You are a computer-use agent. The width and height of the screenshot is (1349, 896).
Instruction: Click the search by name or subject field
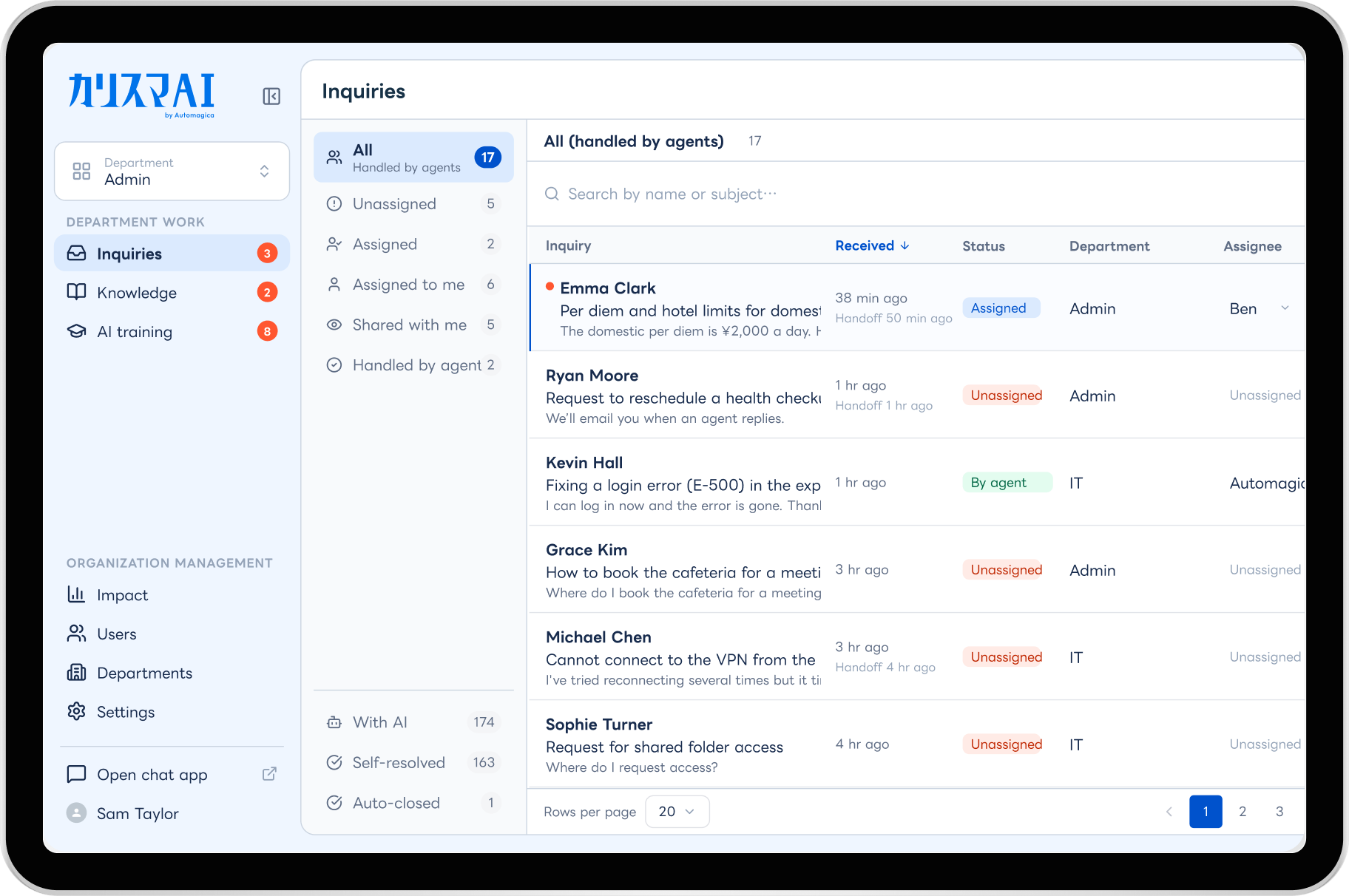(x=916, y=194)
